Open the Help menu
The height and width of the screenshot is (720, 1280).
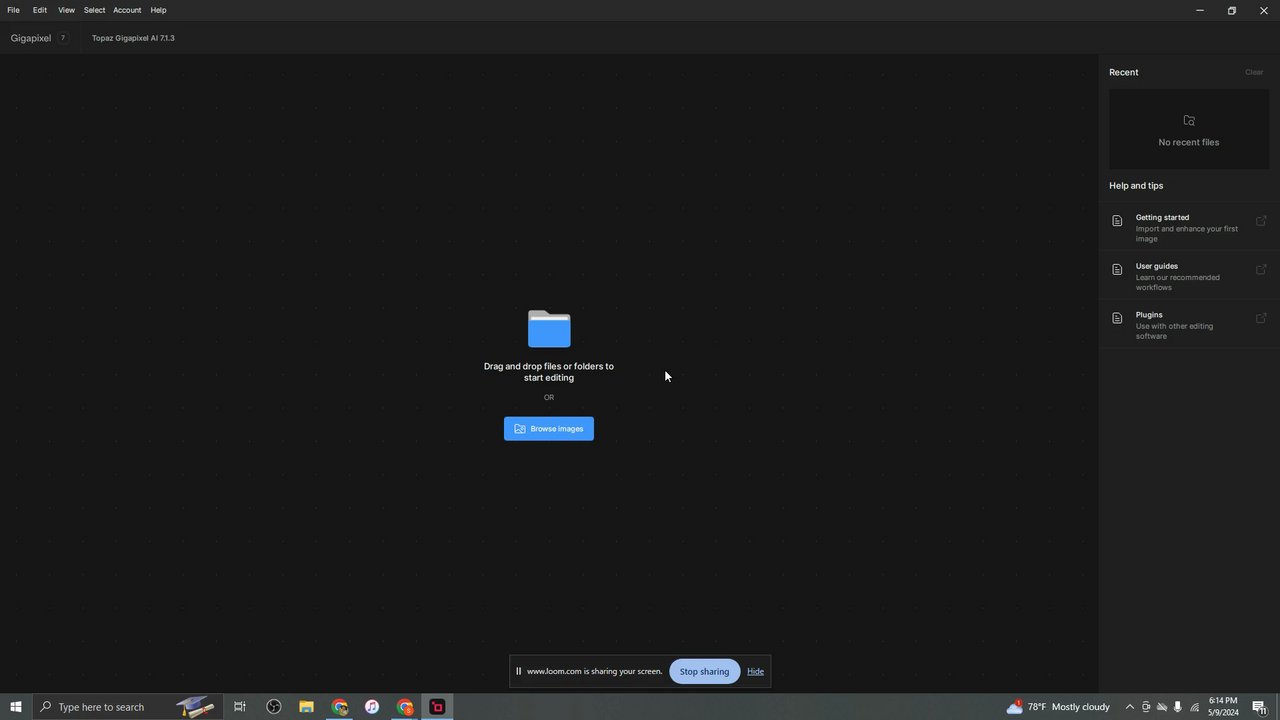click(158, 10)
